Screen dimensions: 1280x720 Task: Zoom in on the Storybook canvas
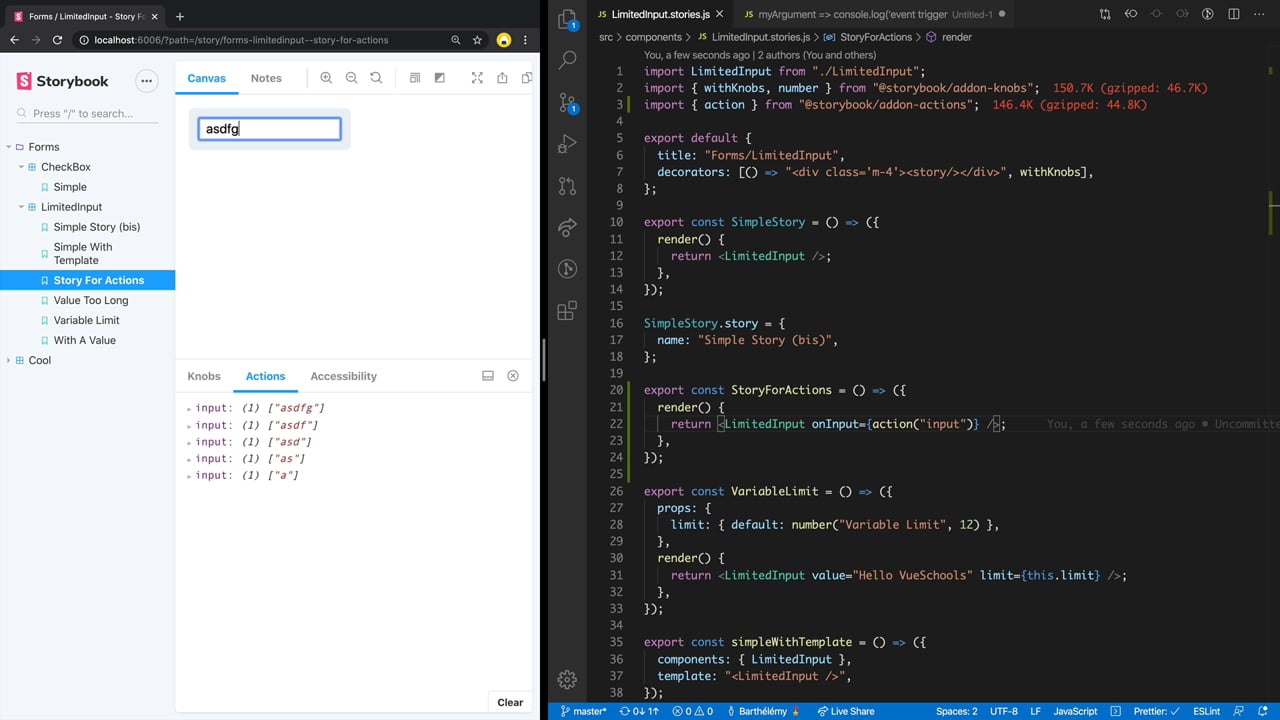click(326, 78)
